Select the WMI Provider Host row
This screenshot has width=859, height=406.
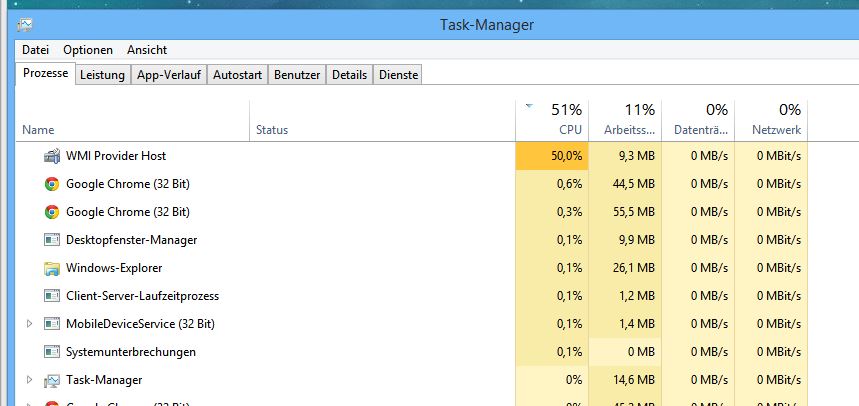tap(412, 156)
